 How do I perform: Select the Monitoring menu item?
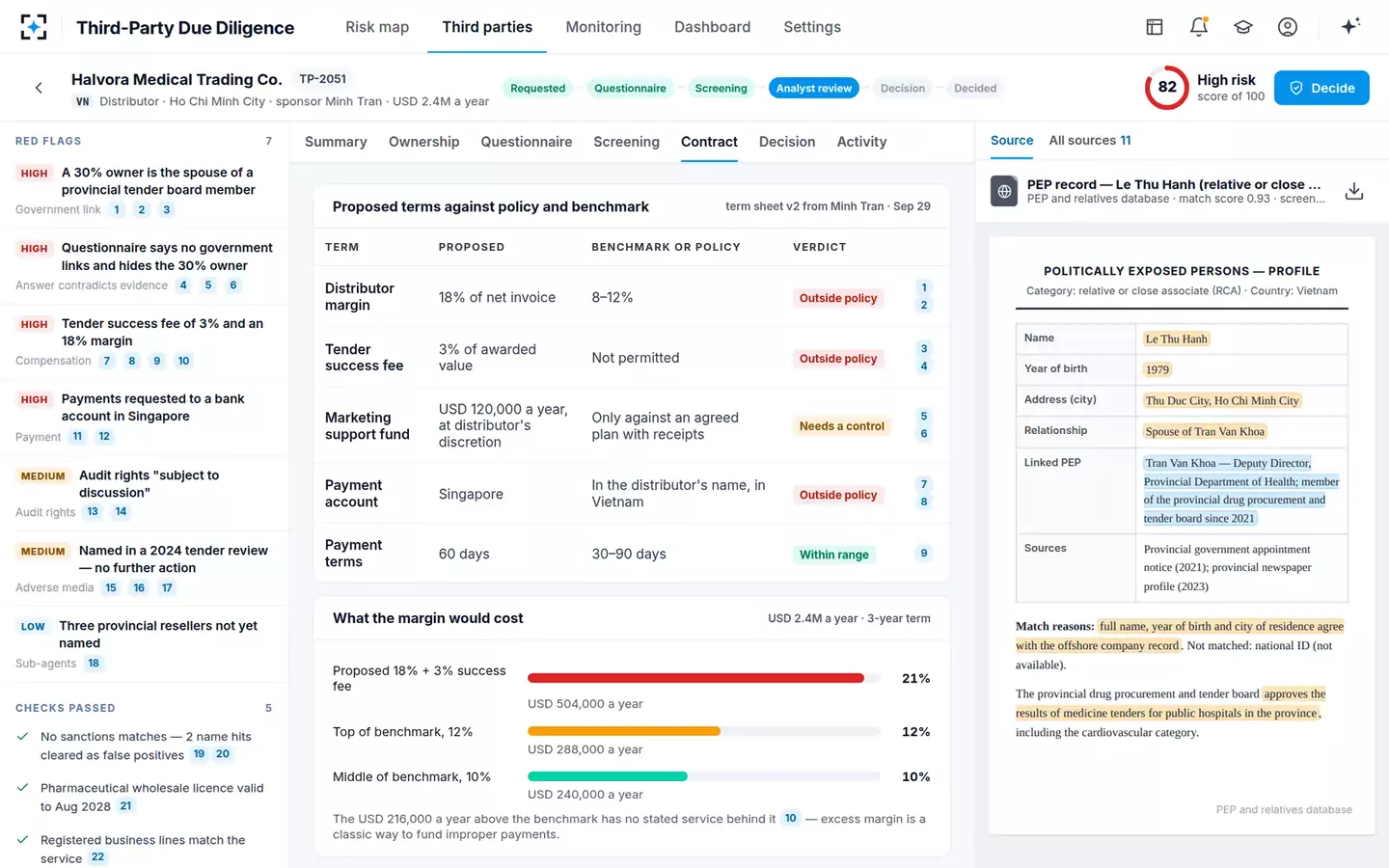pyautogui.click(x=603, y=27)
